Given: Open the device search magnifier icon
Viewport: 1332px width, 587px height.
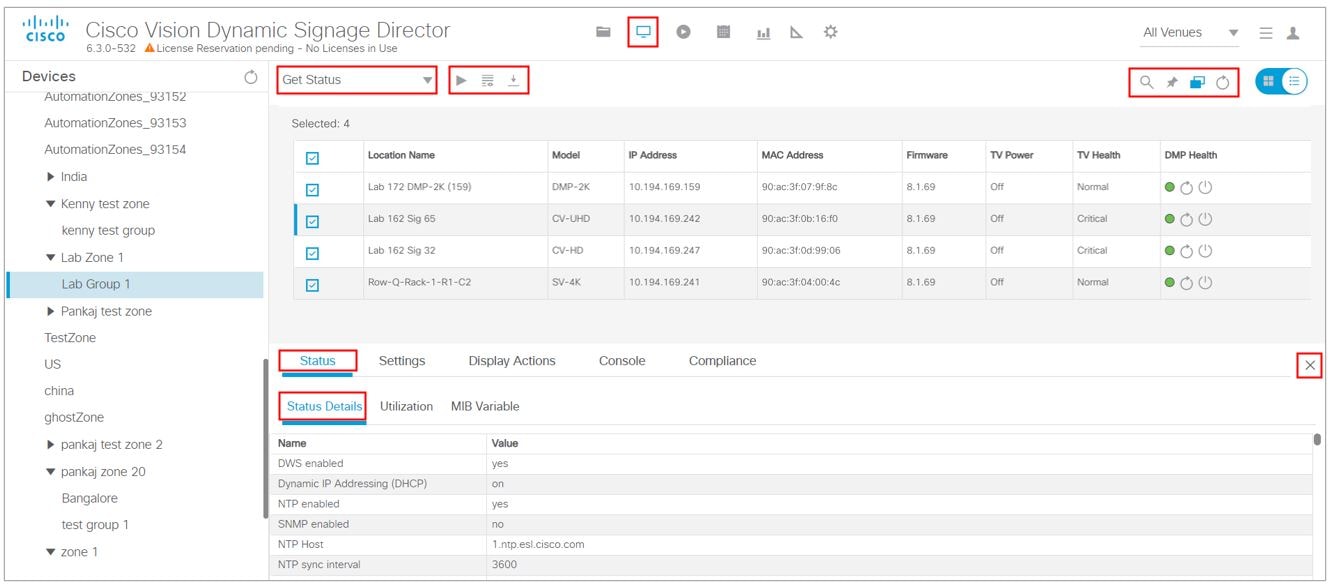Looking at the screenshot, I should tap(1147, 83).
